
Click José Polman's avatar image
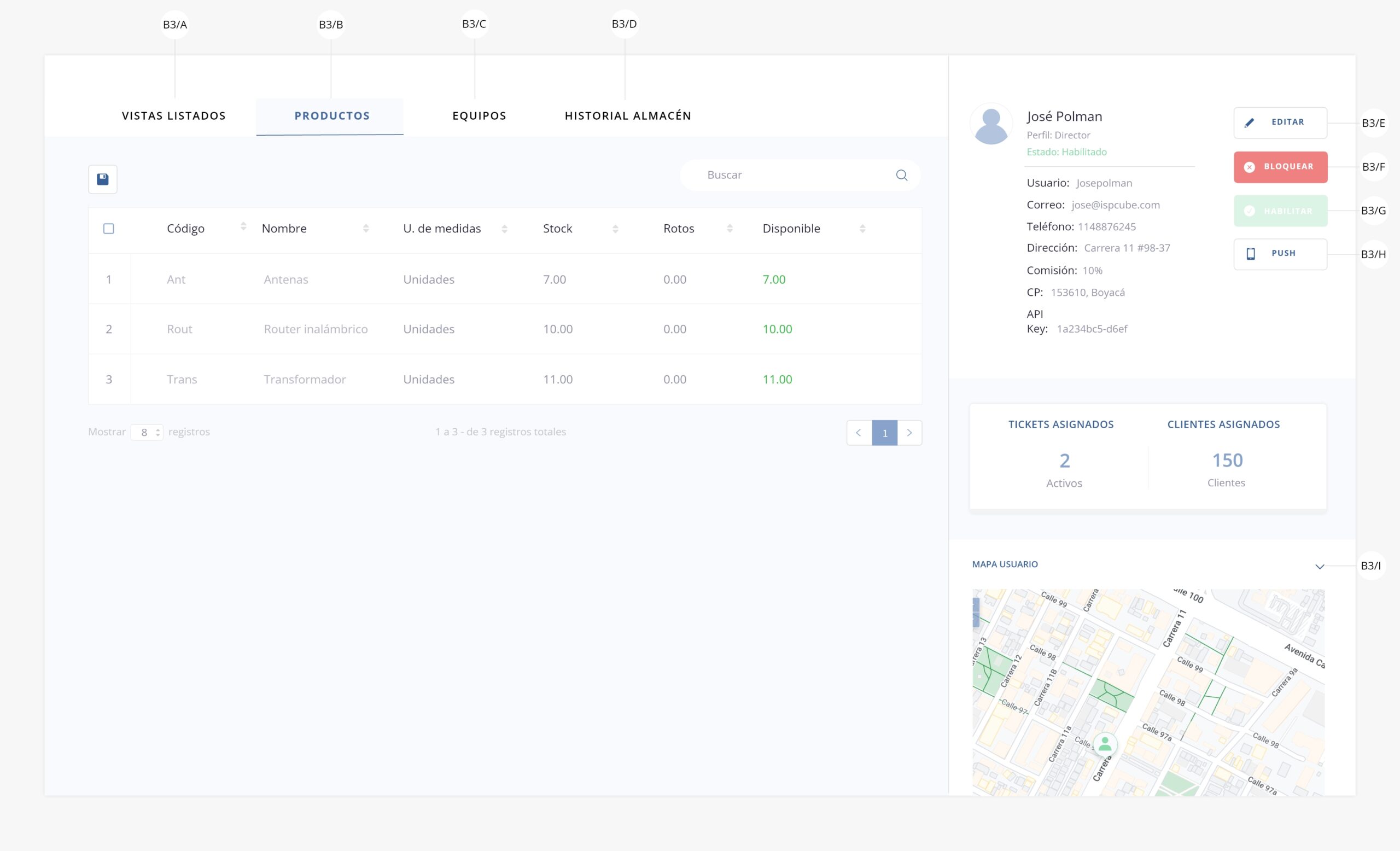click(x=991, y=124)
